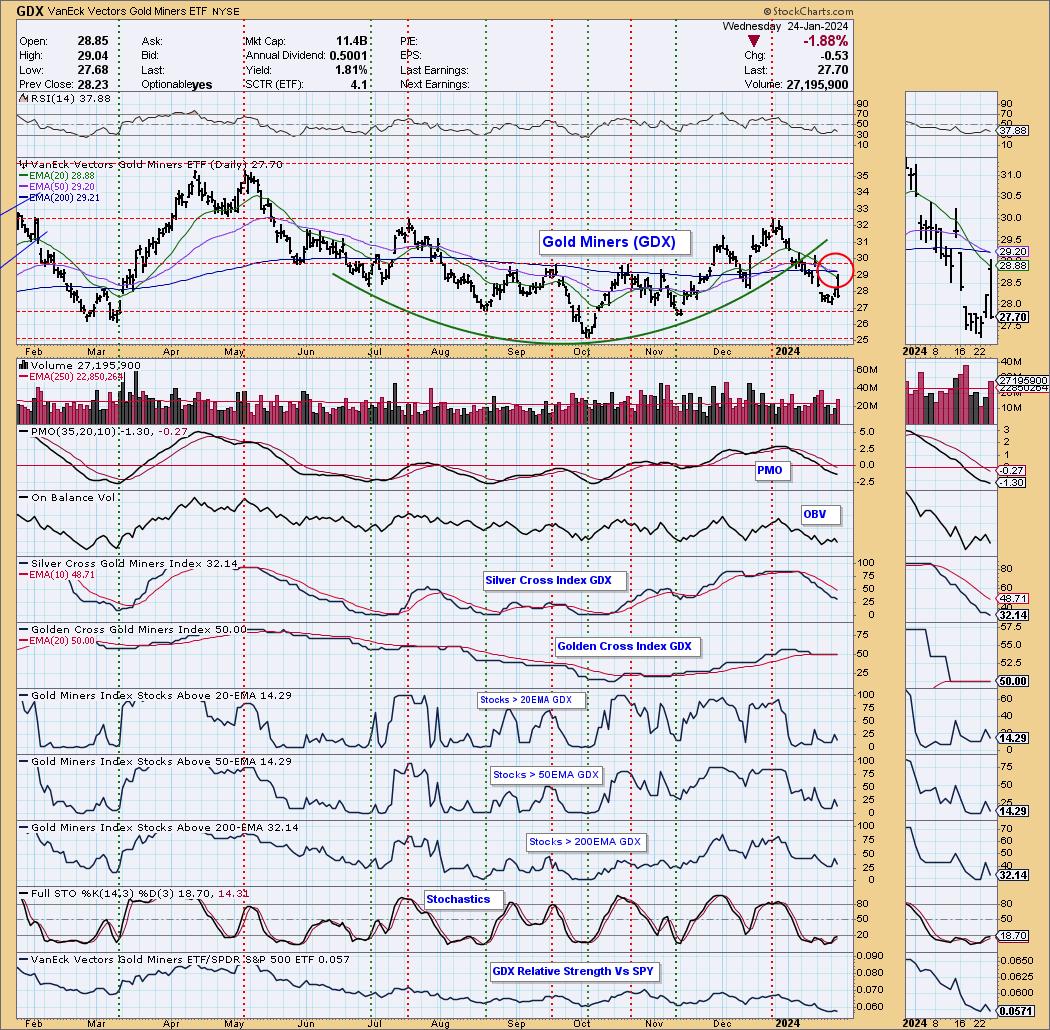Click the StockCharts.com copyright label
Screen dimensions: 1050x1030
tap(808, 11)
